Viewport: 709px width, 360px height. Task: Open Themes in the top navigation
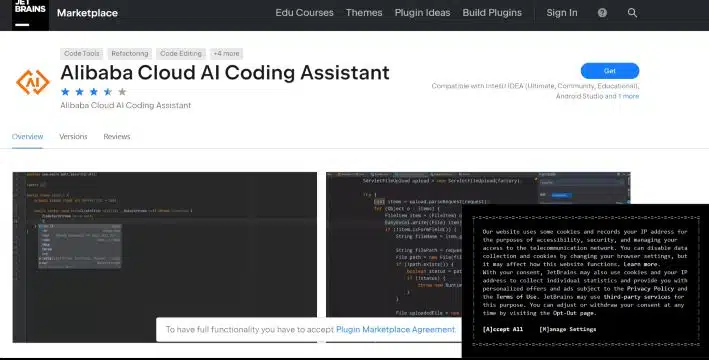[364, 13]
